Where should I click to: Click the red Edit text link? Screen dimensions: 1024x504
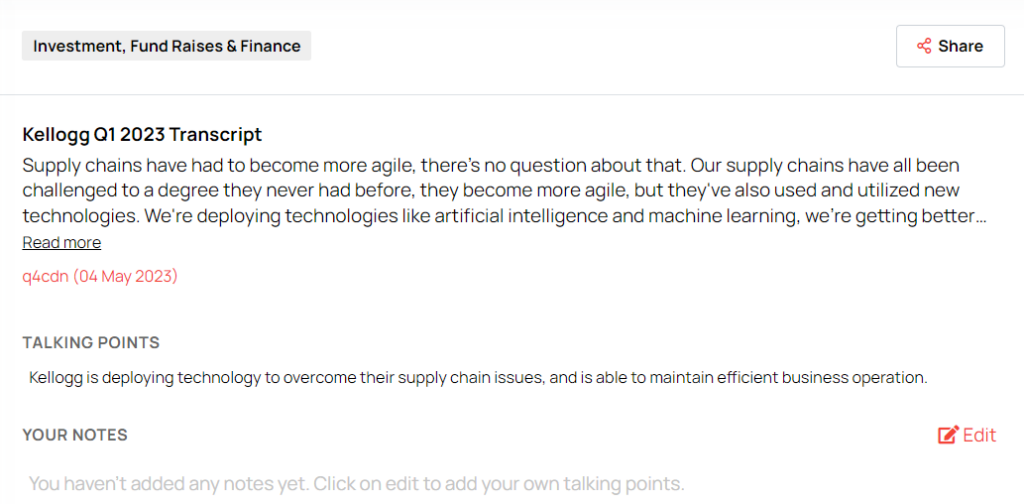tap(980, 435)
